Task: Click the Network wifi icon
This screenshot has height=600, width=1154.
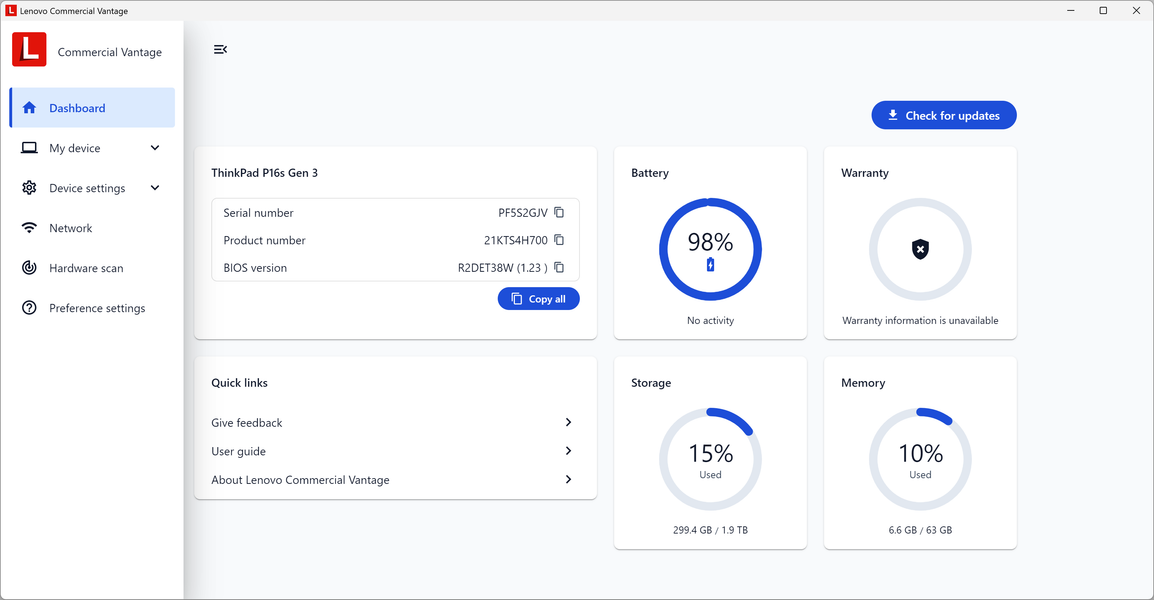Action: (x=29, y=228)
